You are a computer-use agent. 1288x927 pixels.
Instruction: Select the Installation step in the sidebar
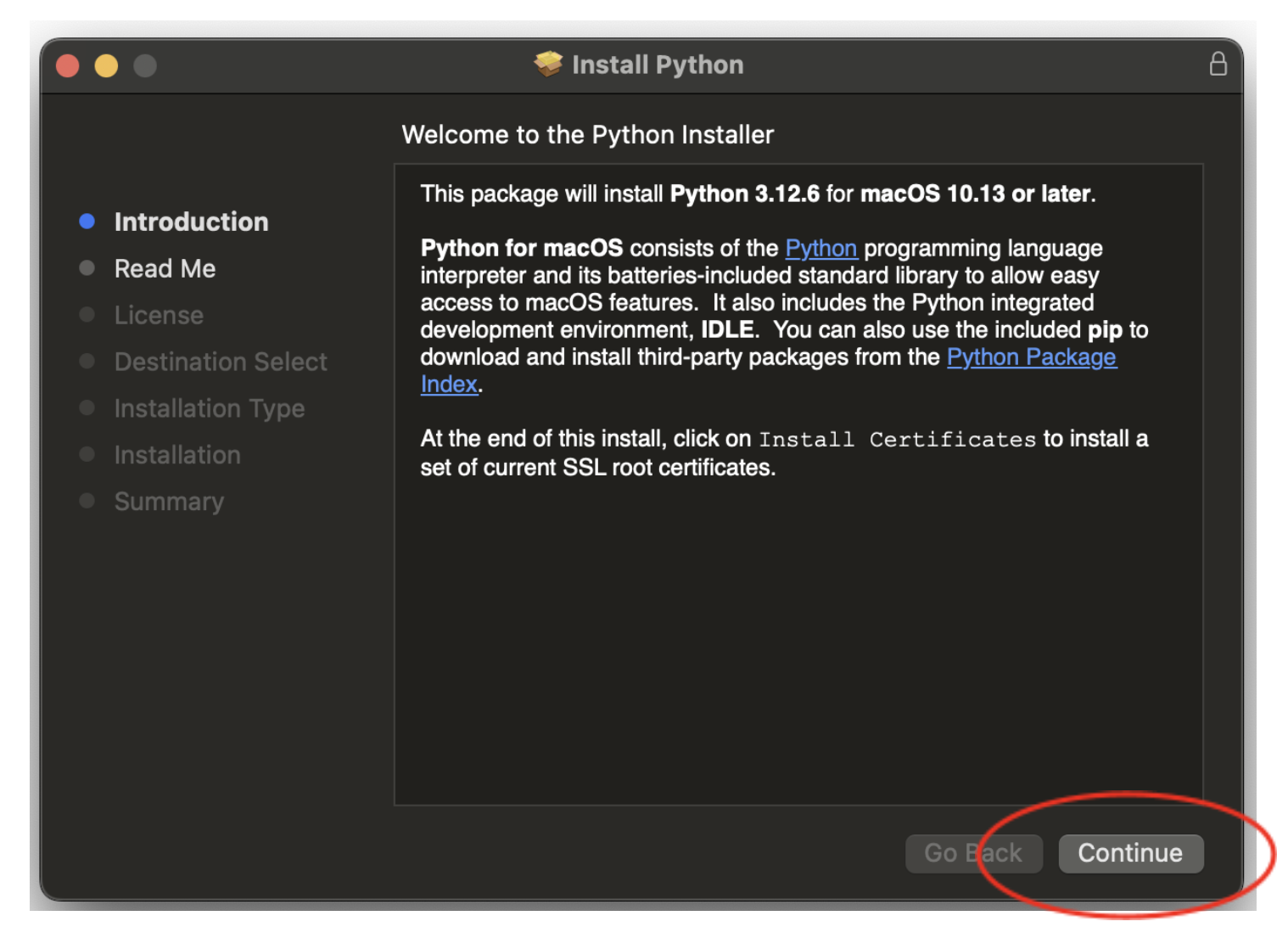[x=177, y=455]
